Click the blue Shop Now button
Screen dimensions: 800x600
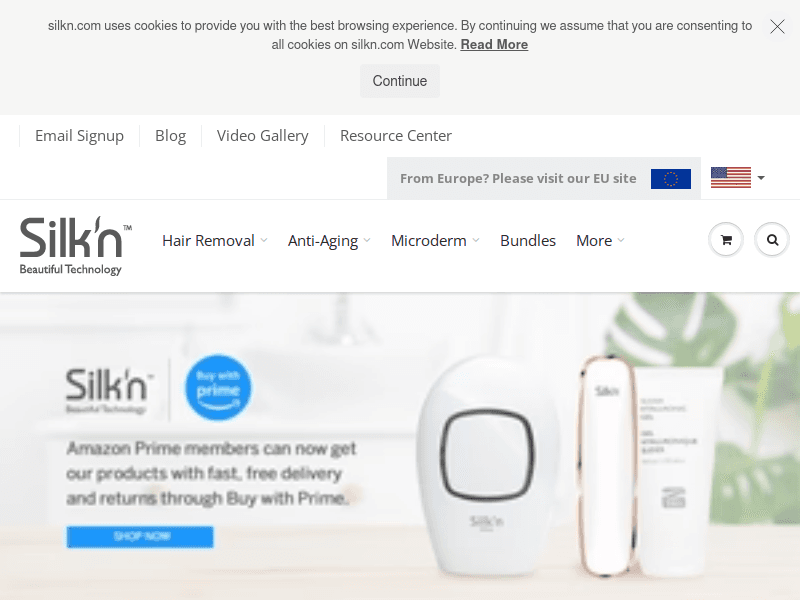click(x=140, y=537)
